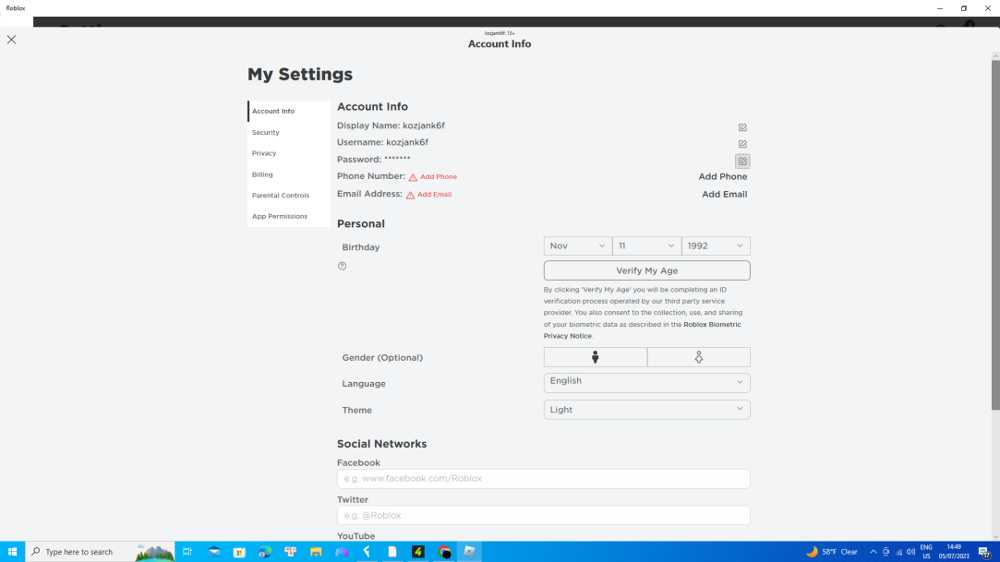The image size is (1000, 562).
Task: Click the taskbar search box
Action: pyautogui.click(x=100, y=552)
